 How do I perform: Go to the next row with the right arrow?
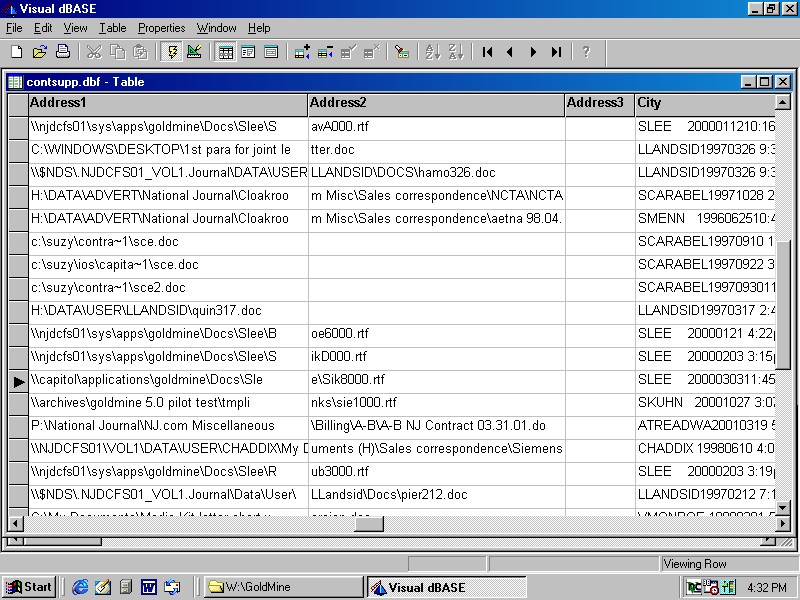click(x=533, y=52)
